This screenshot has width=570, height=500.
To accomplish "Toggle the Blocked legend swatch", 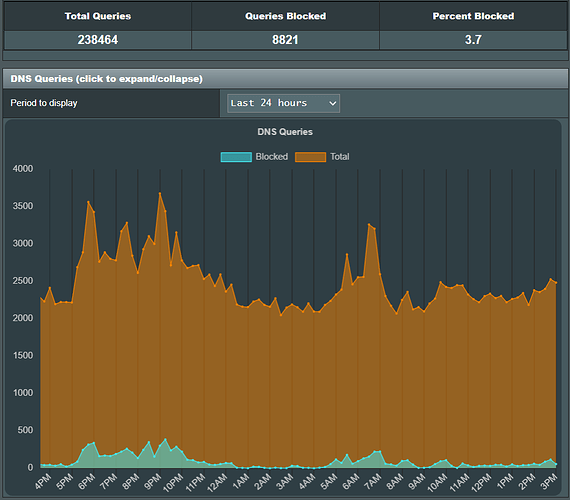I will [x=236, y=157].
